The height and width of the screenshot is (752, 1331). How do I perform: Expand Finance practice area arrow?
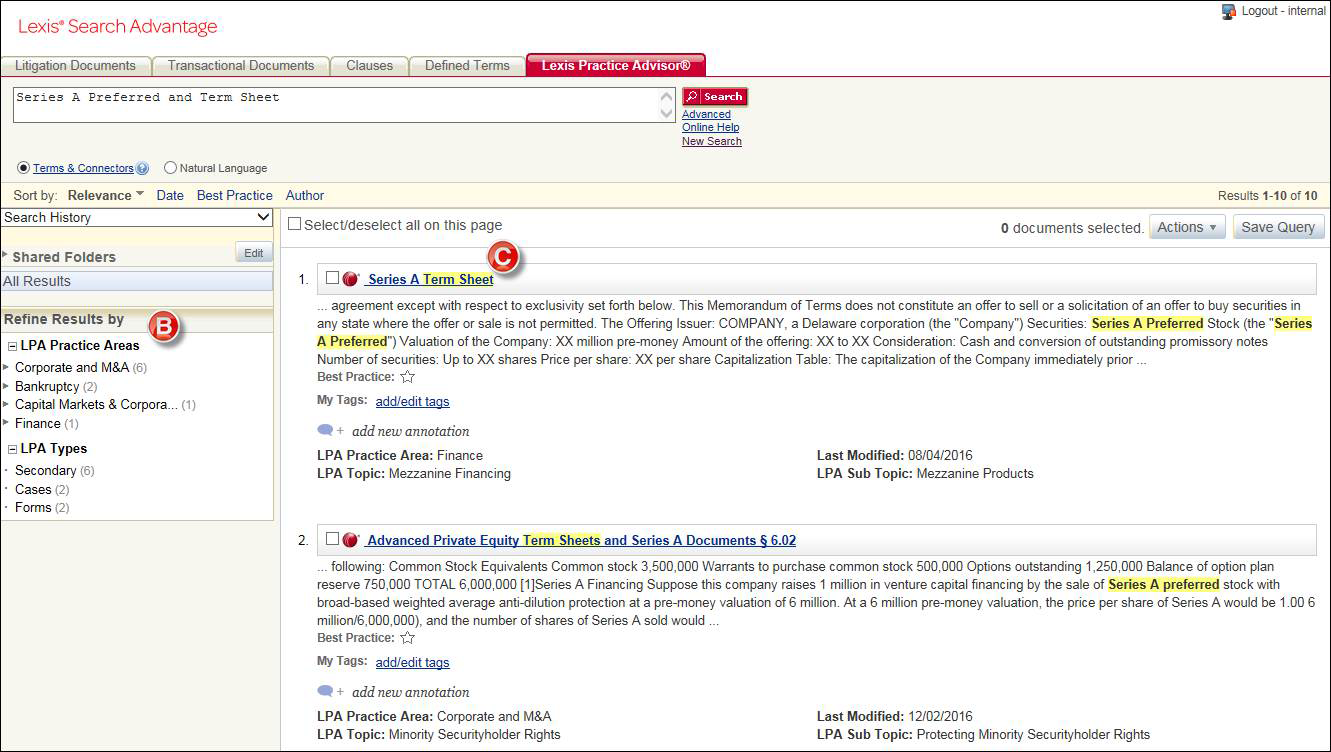click(7, 423)
